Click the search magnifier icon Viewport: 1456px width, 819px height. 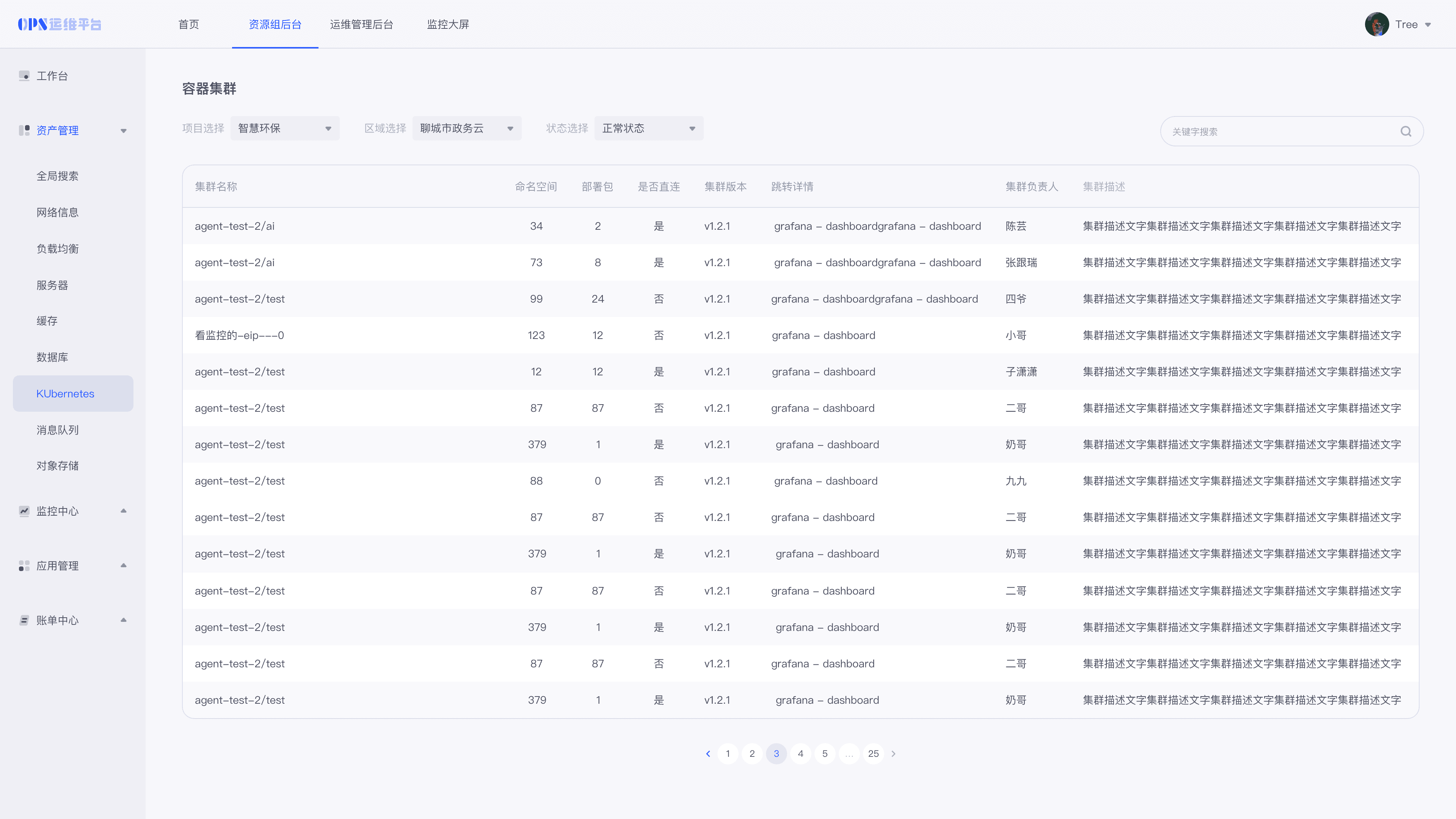point(1406,131)
